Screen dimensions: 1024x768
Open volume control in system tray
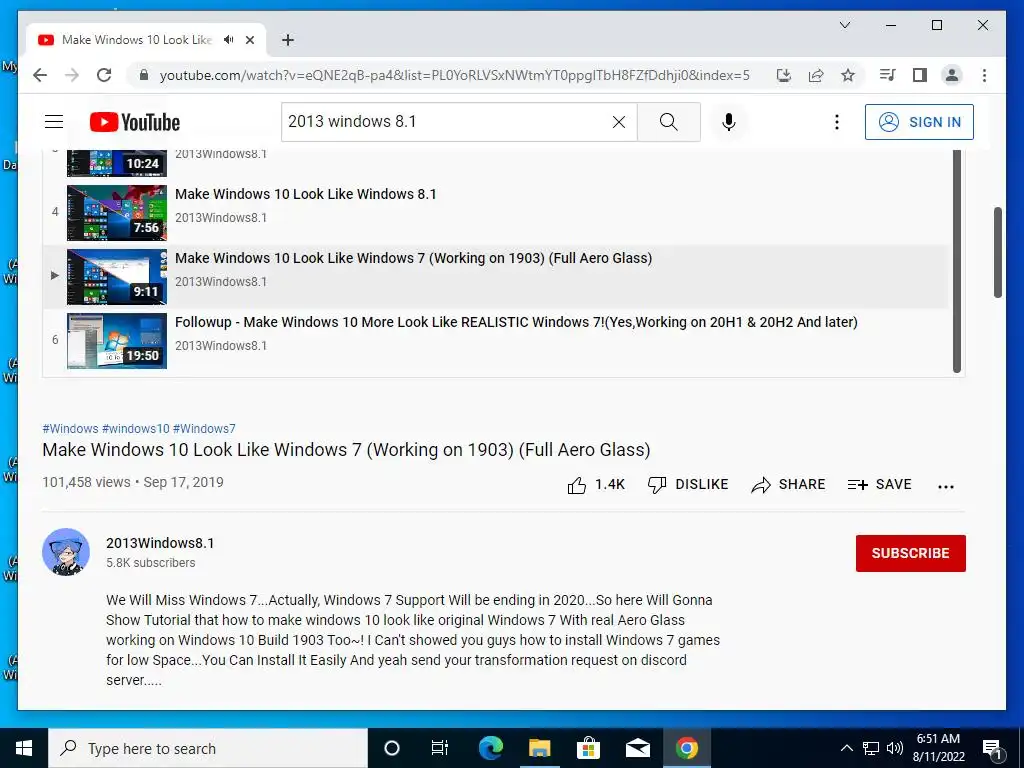pyautogui.click(x=895, y=748)
